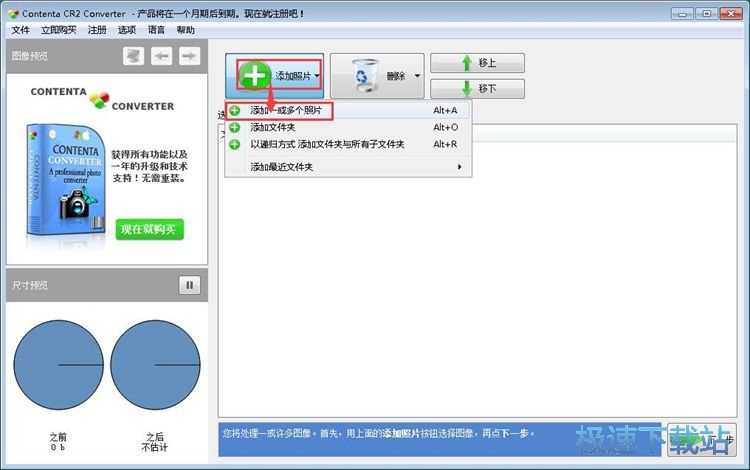Open the 添加照片 dropdown arrow
The image size is (750, 470).
317,76
